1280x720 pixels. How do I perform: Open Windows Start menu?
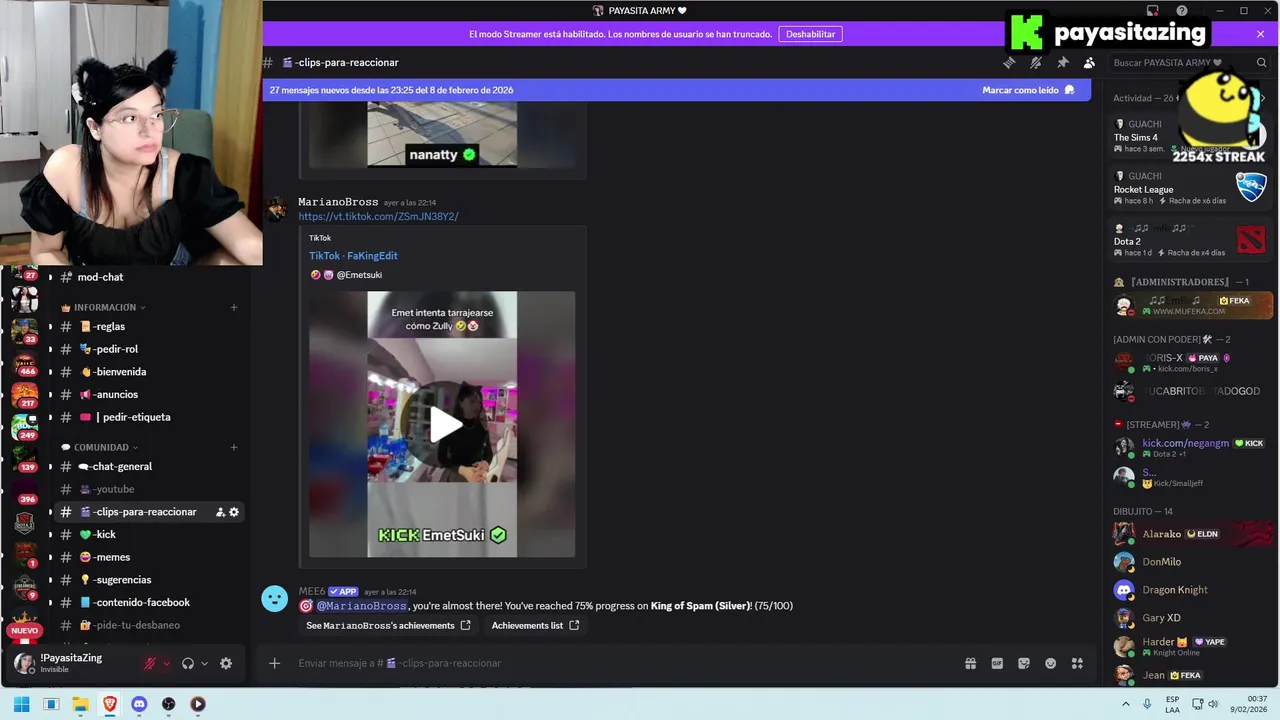[21, 704]
